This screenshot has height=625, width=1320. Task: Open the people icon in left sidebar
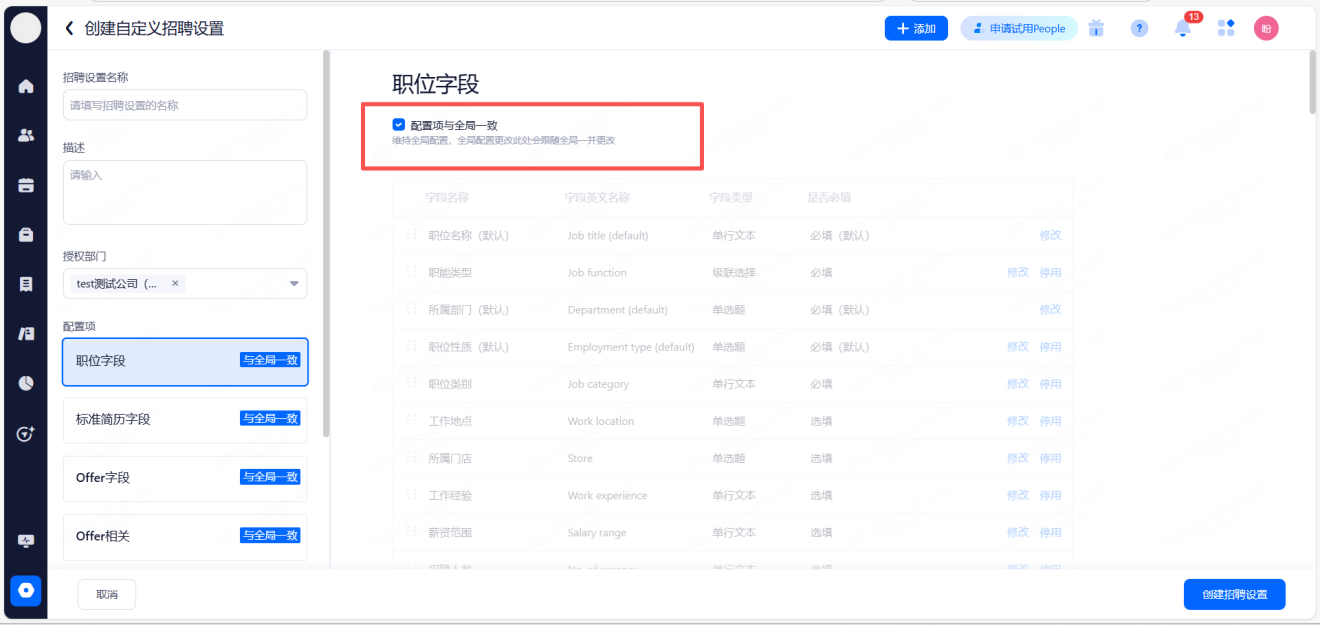pyautogui.click(x=26, y=135)
